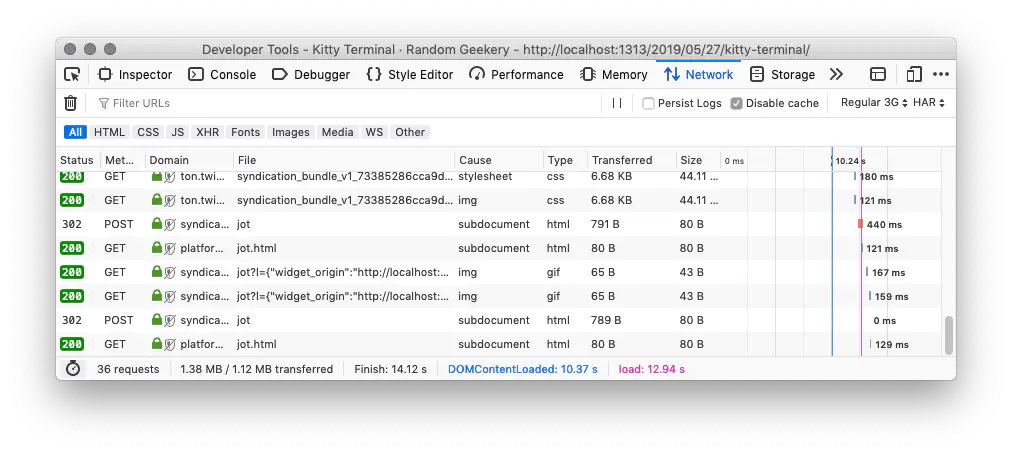Screen dimensions: 1012x454
Task: Click the vertical scrollbar thumb in request list
Action: point(949,335)
